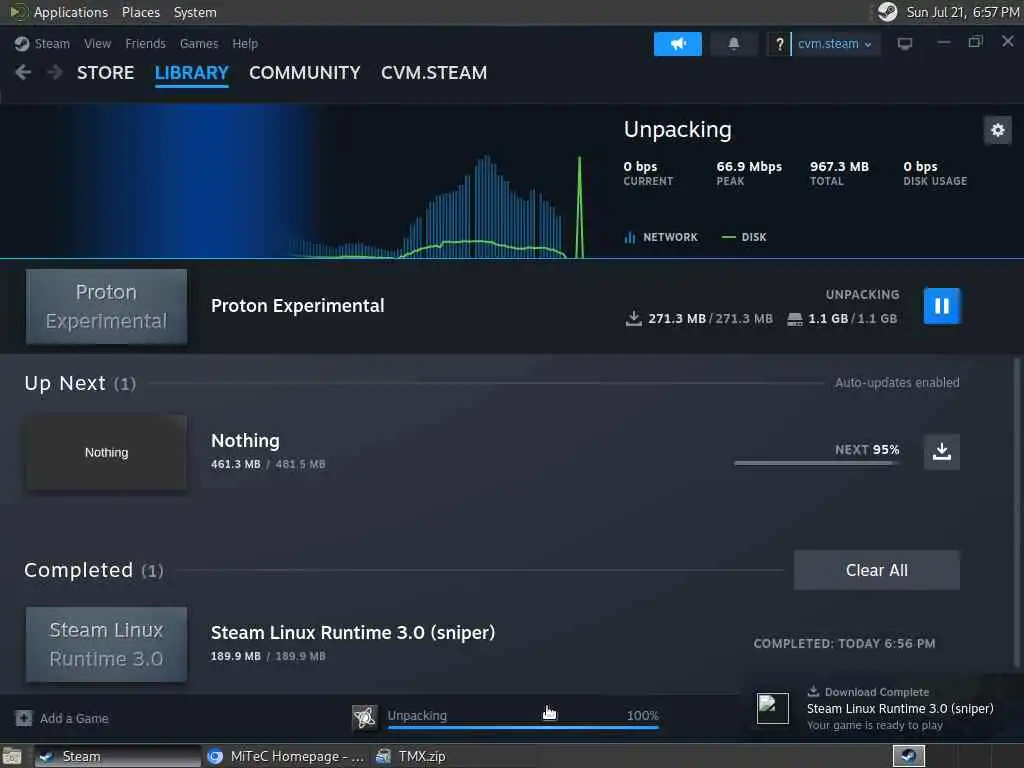1024x768 pixels.
Task: Open the cvm.steam account dropdown
Action: (x=835, y=44)
